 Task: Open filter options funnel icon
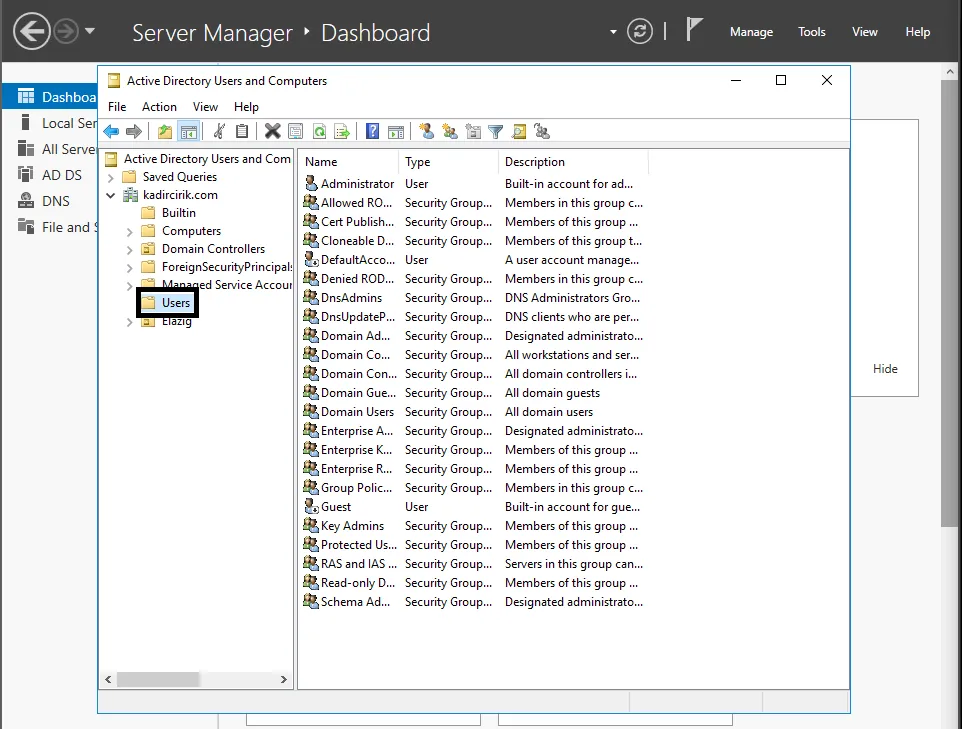(x=496, y=131)
